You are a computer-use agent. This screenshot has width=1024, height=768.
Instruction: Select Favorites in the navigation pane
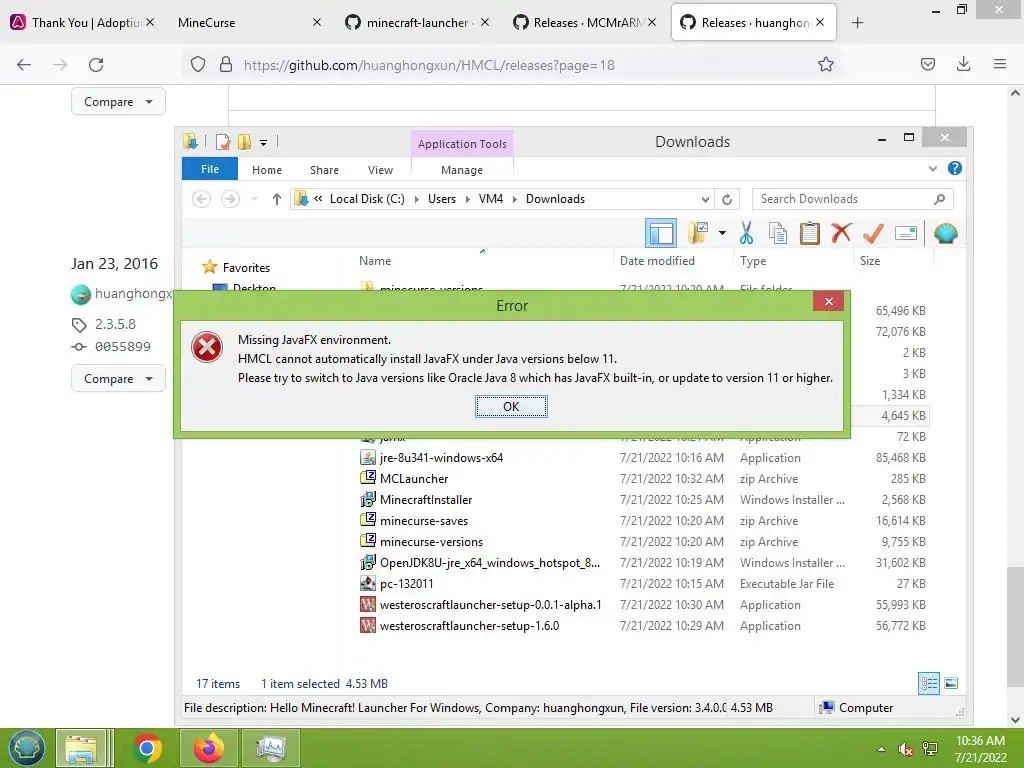tap(246, 268)
